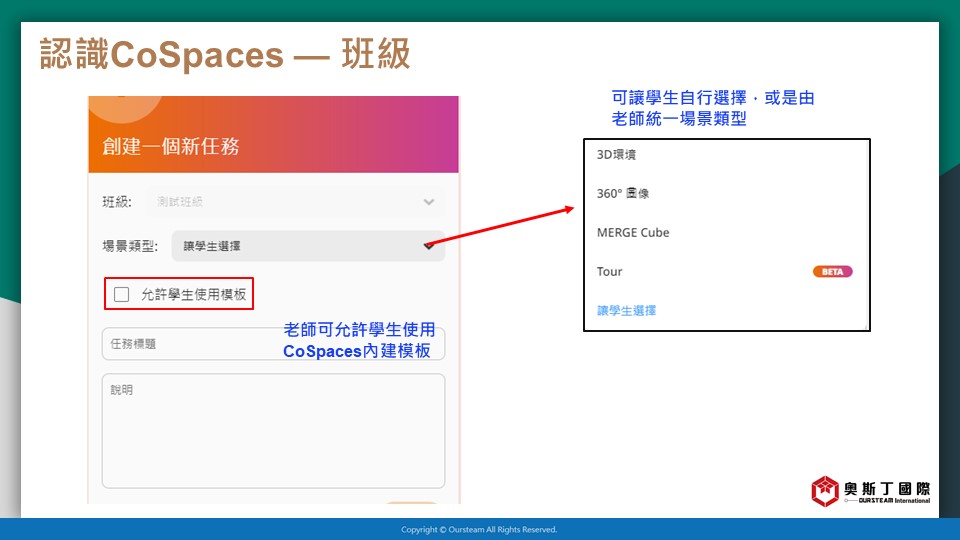
Task: Pick the MERGE Cube scene type
Action: click(x=633, y=233)
